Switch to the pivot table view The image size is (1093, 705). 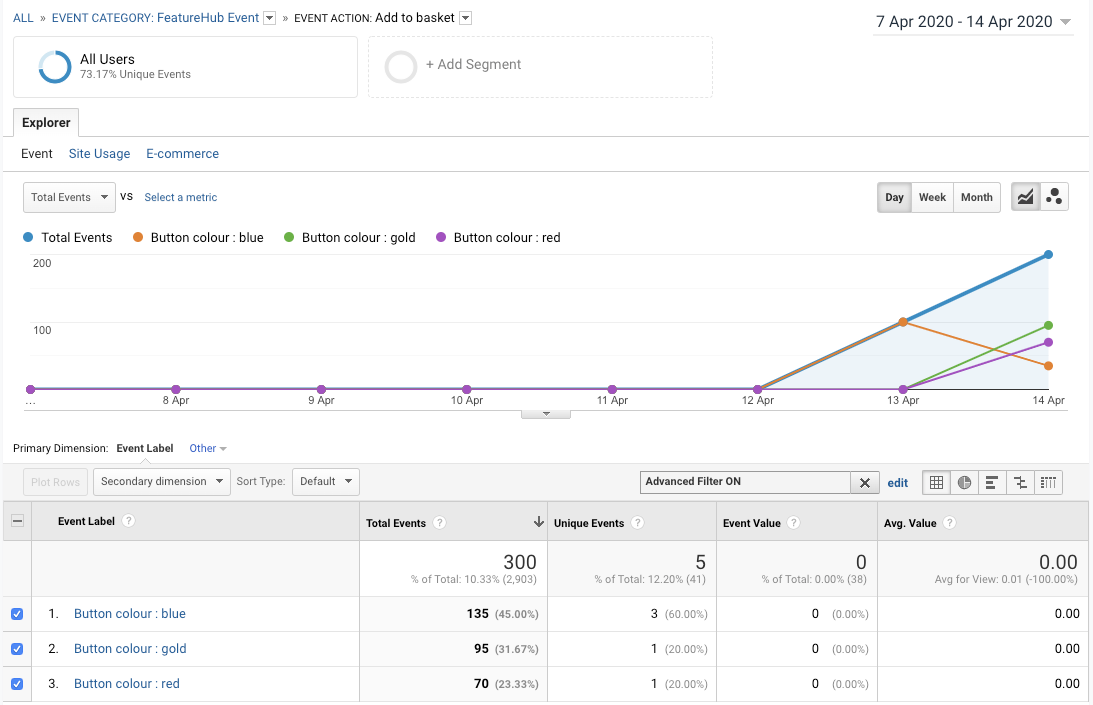point(1048,482)
